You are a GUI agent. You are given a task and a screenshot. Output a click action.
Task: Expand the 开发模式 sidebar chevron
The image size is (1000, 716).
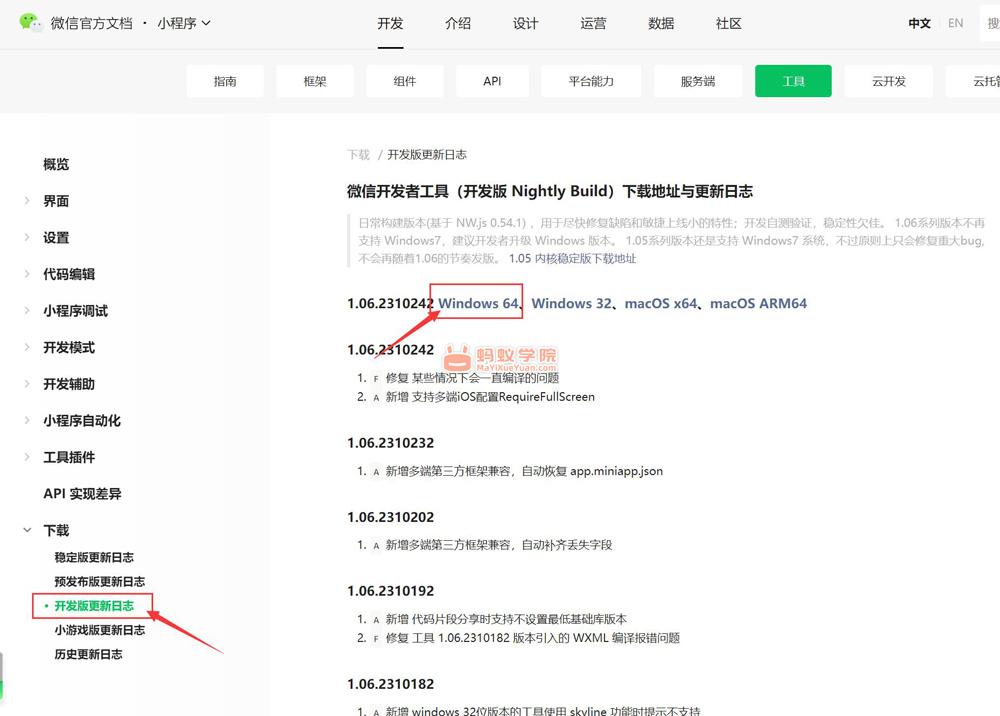[27, 347]
